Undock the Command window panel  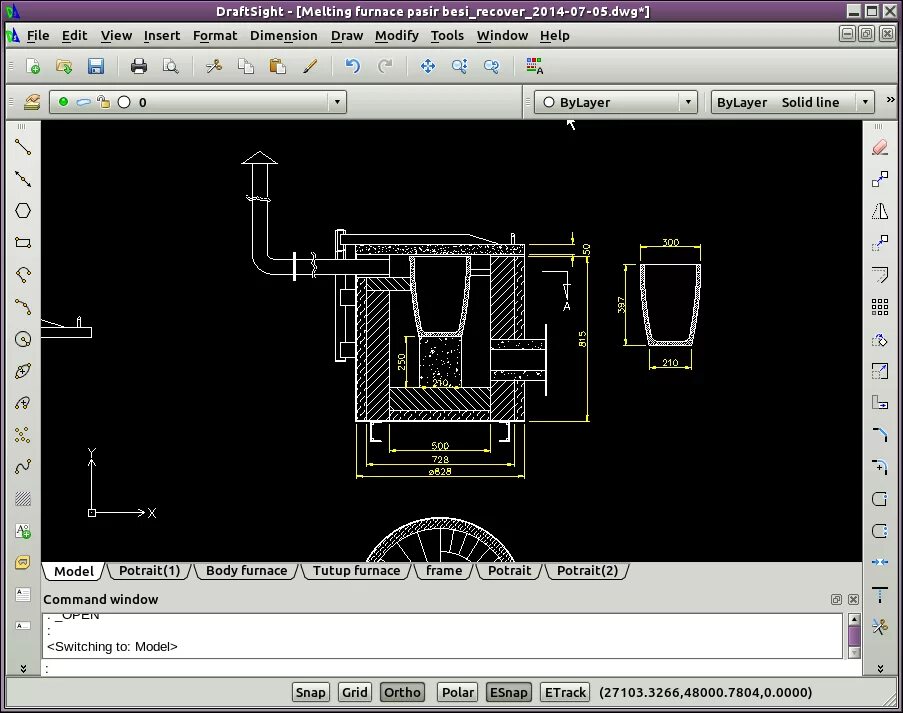click(x=836, y=600)
